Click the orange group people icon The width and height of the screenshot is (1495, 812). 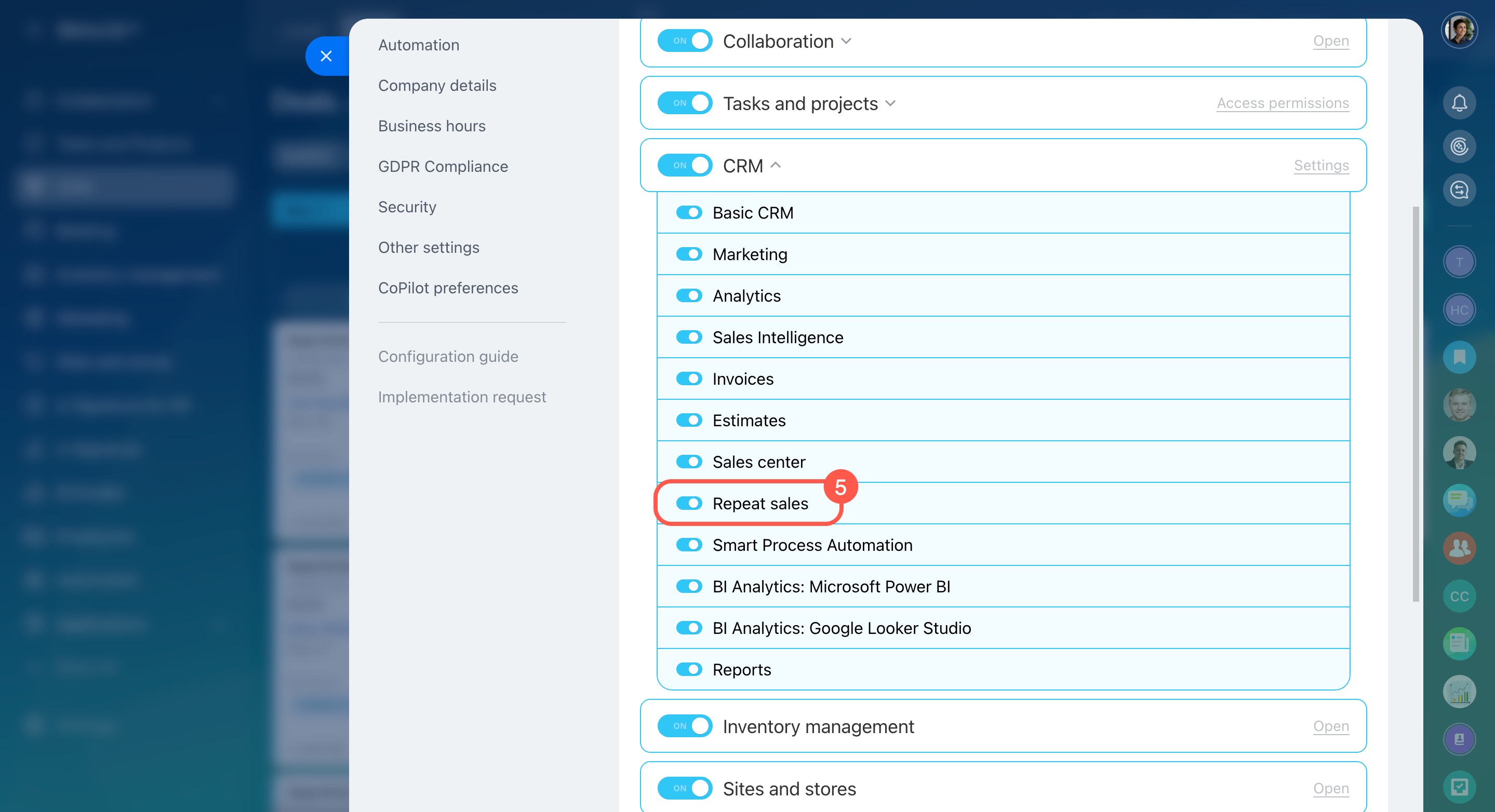coord(1459,548)
